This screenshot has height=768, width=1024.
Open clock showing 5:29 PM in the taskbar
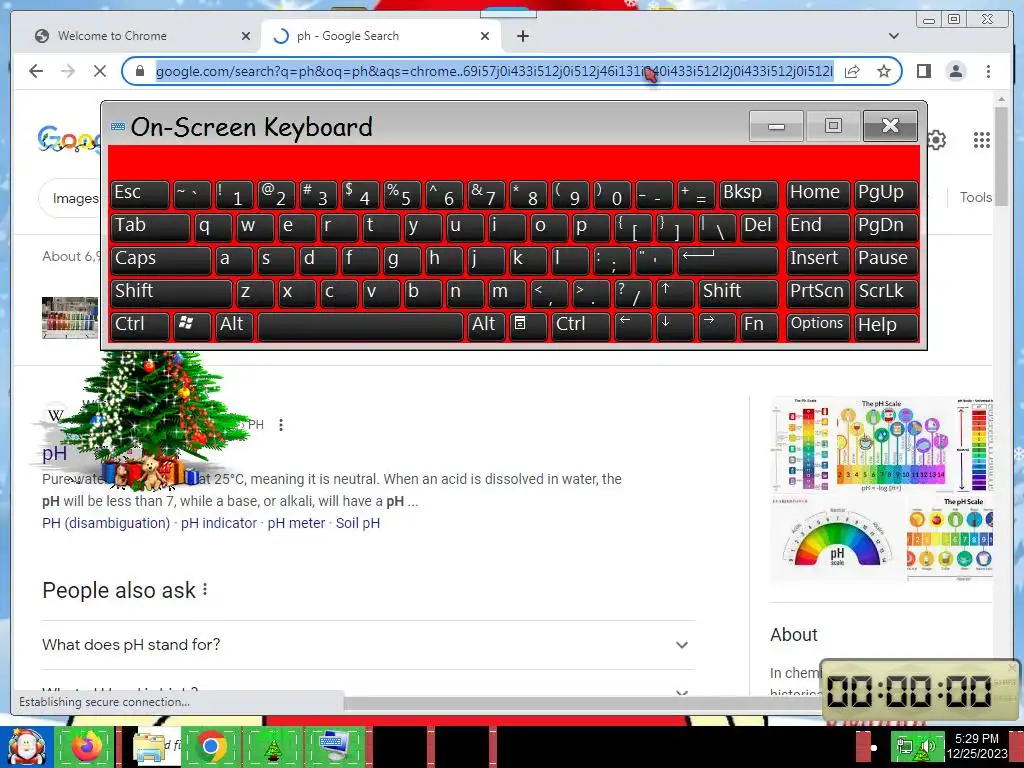pyautogui.click(x=976, y=746)
